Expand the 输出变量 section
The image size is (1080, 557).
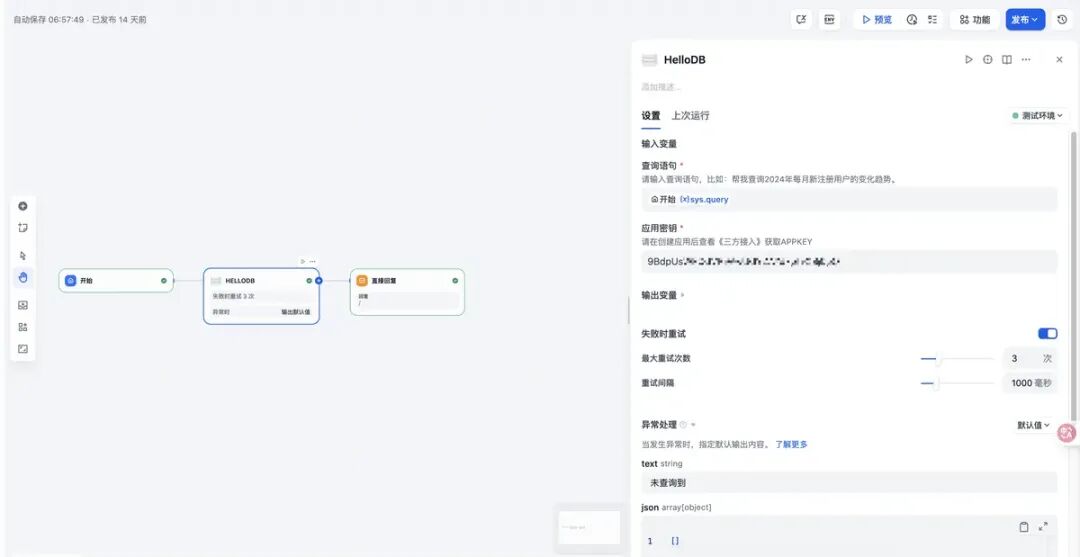click(x=663, y=295)
